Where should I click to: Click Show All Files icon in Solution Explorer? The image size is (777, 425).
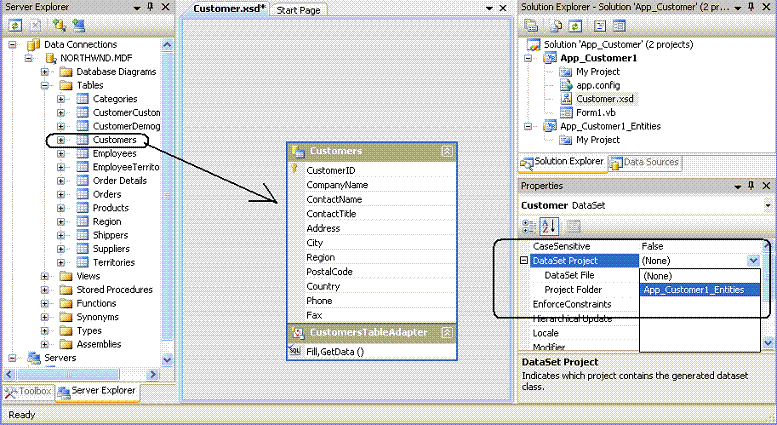[556, 26]
